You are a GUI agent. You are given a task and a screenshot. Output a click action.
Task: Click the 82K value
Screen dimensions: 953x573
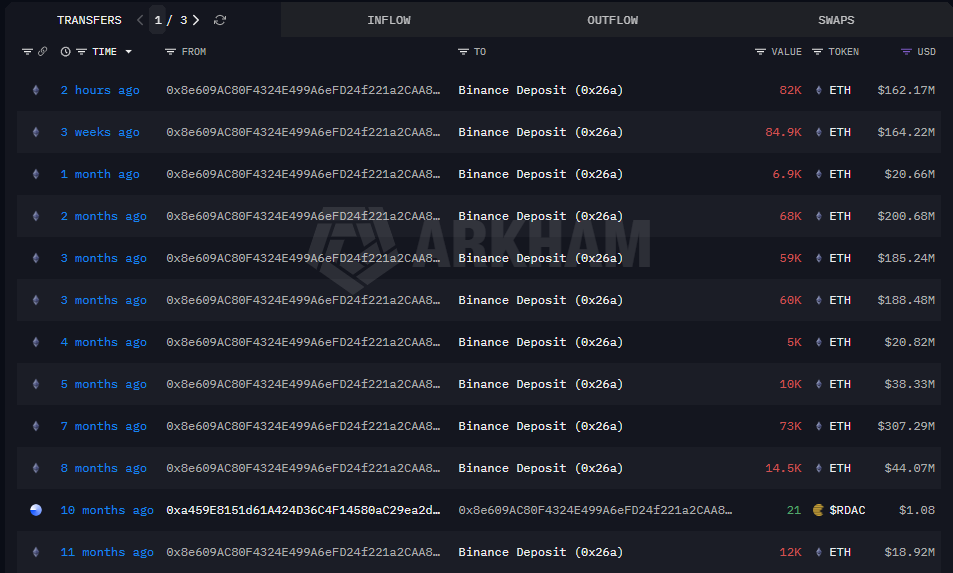(790, 90)
